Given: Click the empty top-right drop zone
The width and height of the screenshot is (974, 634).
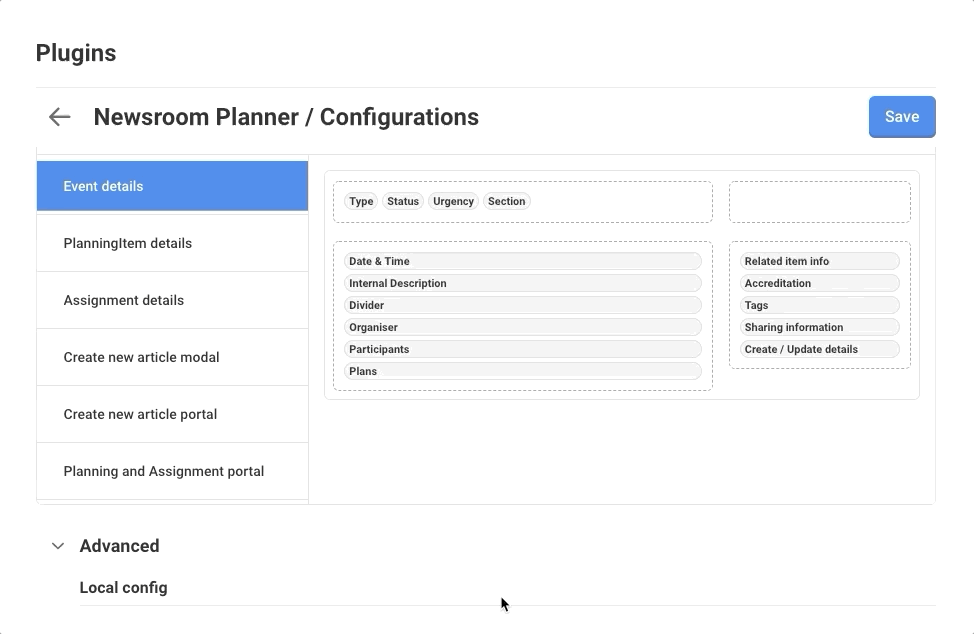Looking at the screenshot, I should pos(819,202).
